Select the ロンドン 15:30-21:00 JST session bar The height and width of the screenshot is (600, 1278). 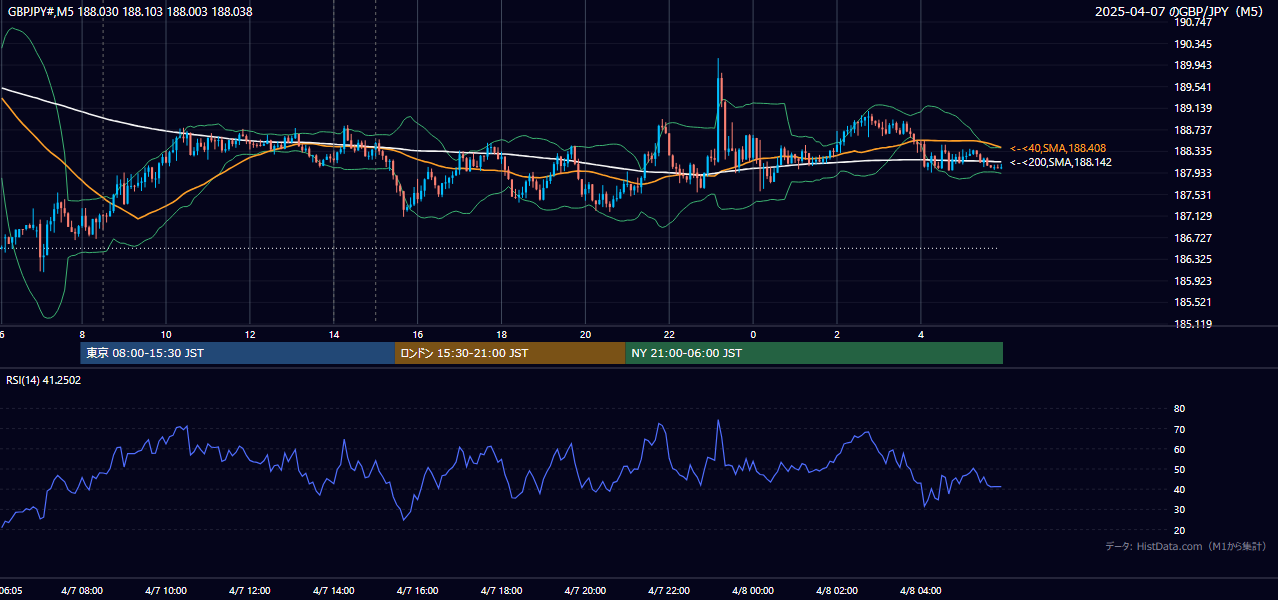click(x=510, y=353)
